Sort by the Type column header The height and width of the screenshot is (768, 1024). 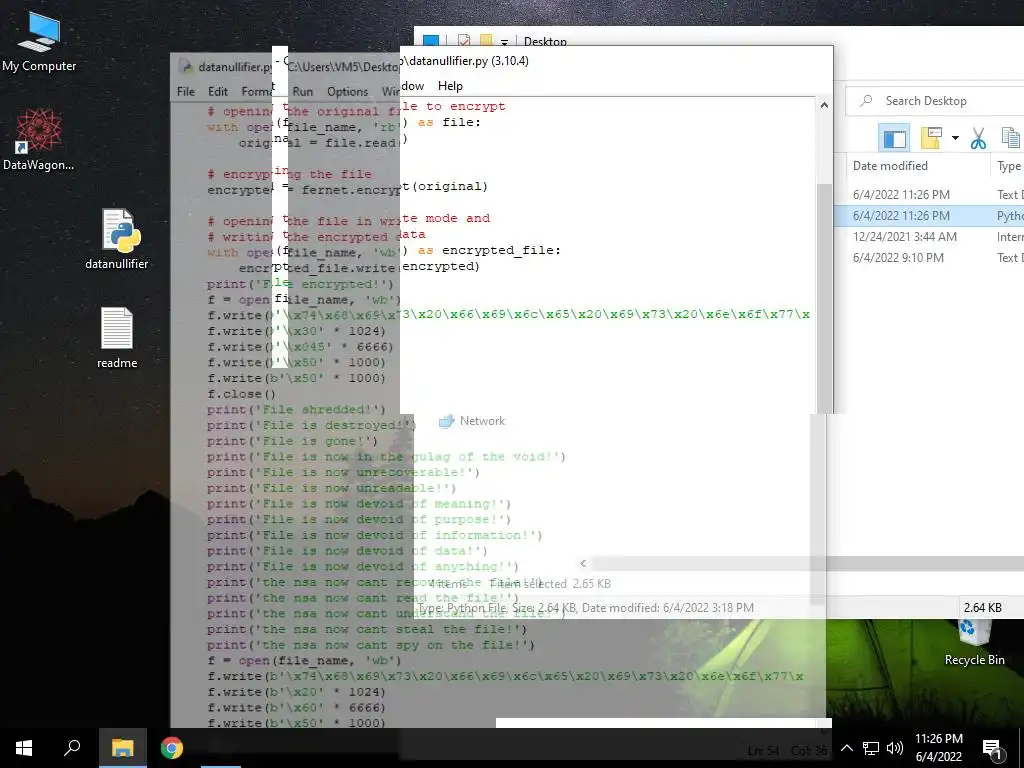tap(1008, 166)
